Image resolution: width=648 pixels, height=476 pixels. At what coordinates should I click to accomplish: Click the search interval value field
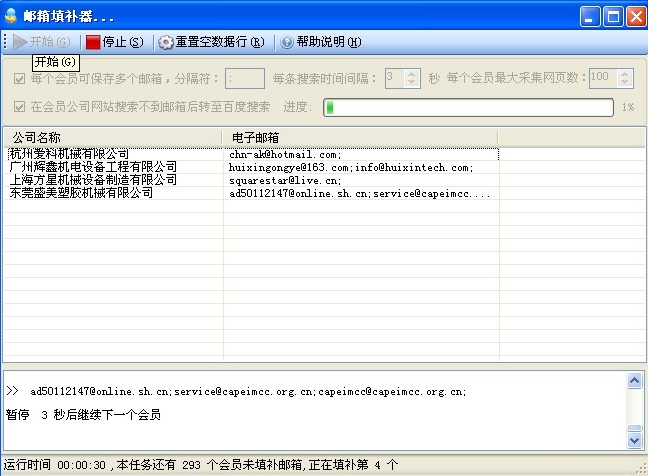coord(395,79)
